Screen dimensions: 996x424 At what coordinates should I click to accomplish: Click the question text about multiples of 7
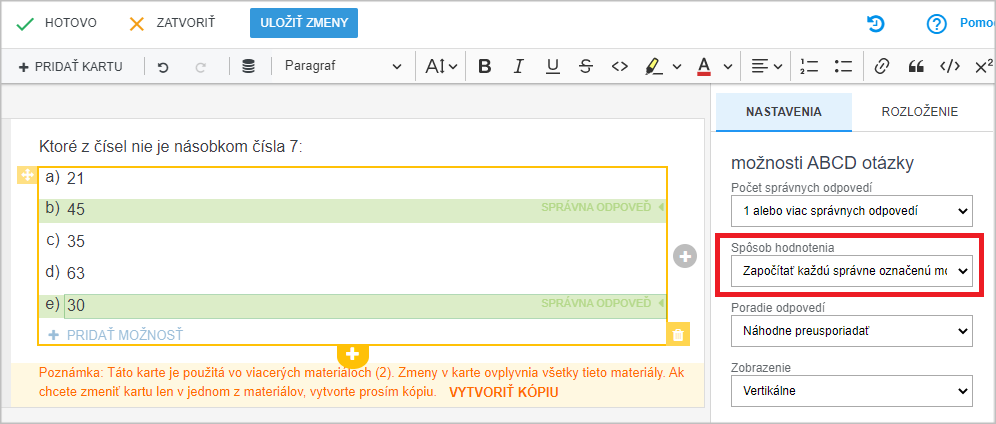pyautogui.click(x=172, y=148)
